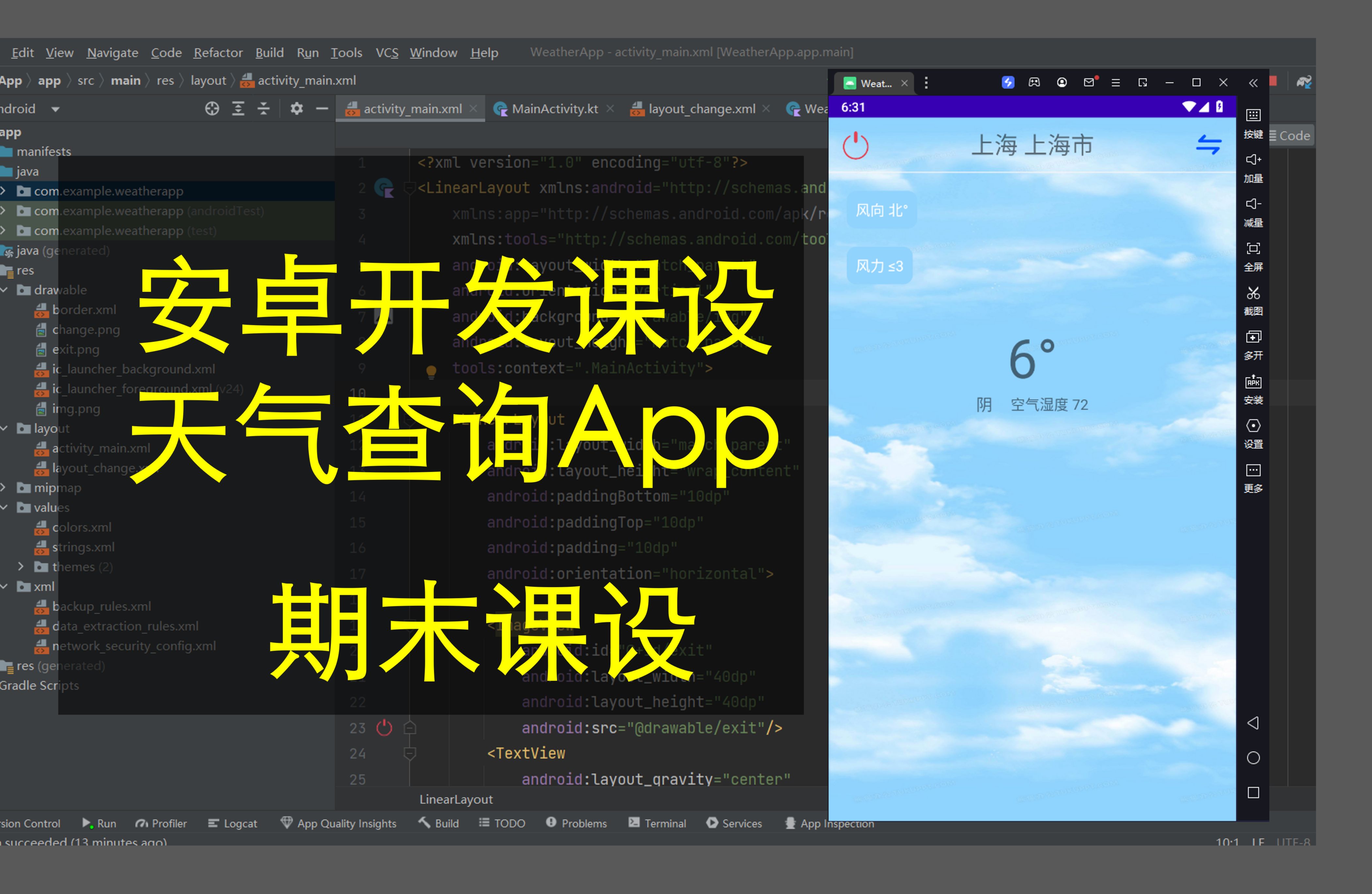1372x894 pixels.
Task: Switch to layout_change.xml editor tab
Action: click(702, 108)
